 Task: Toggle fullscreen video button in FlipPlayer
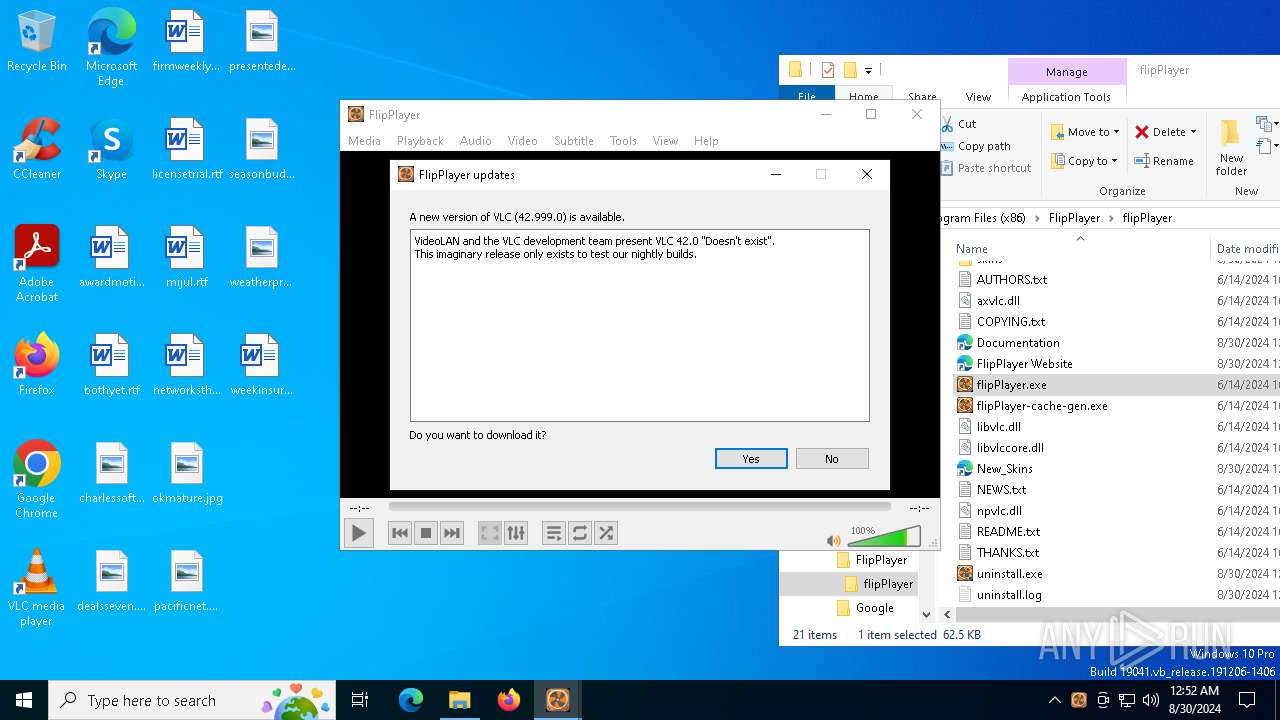(x=489, y=533)
